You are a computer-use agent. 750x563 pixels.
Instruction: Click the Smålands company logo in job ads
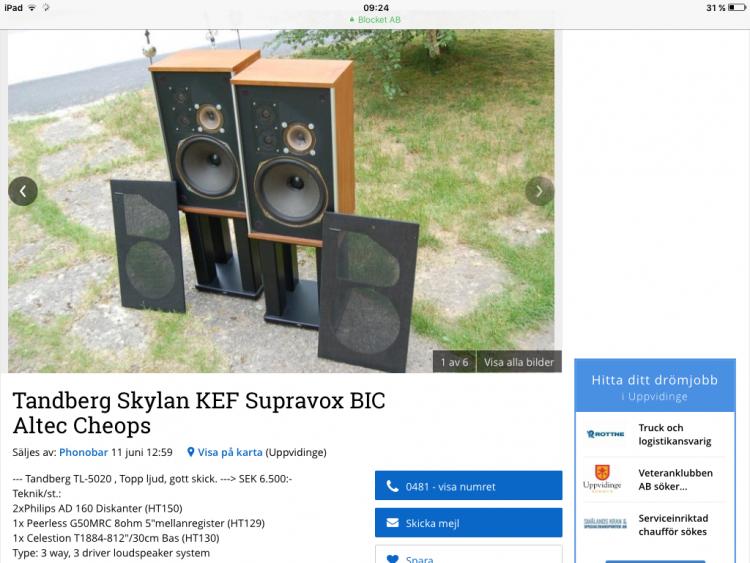[x=605, y=524]
